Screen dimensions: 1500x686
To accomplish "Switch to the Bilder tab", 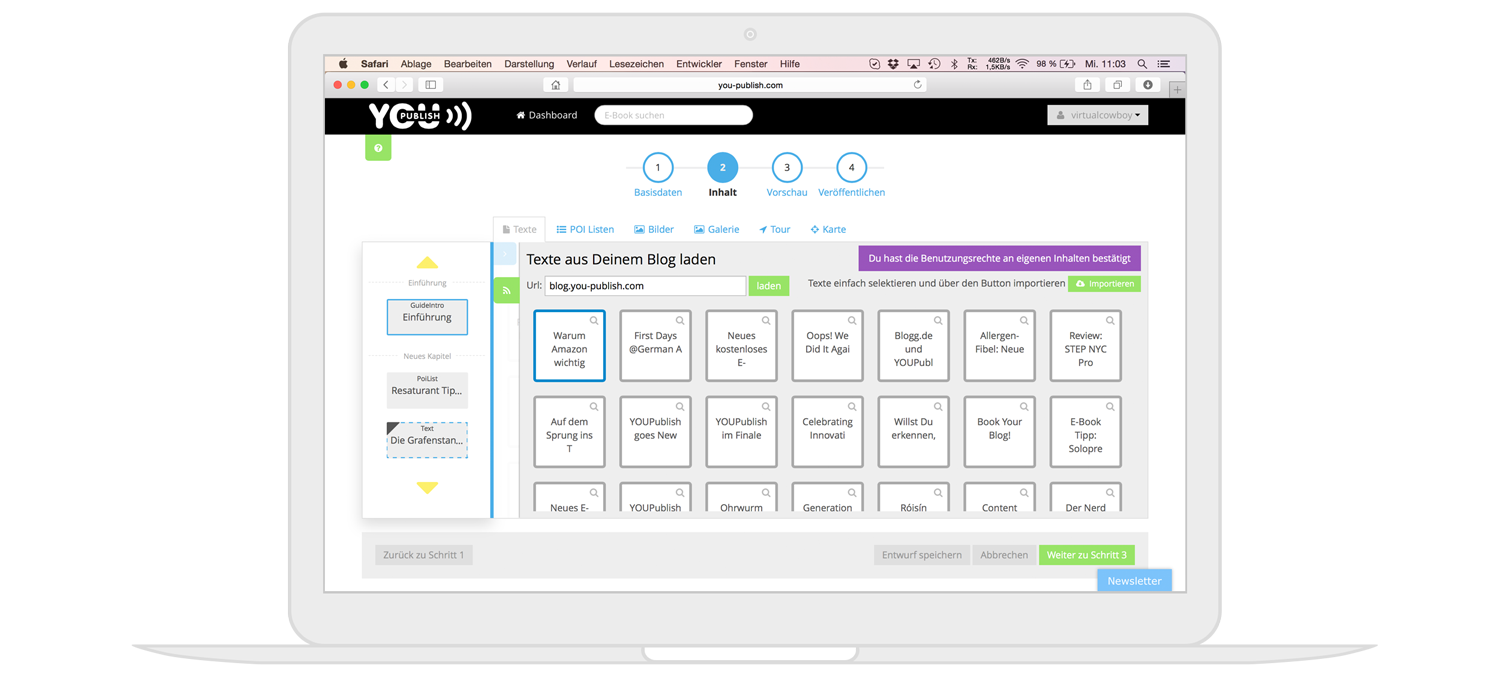I will pos(654,229).
